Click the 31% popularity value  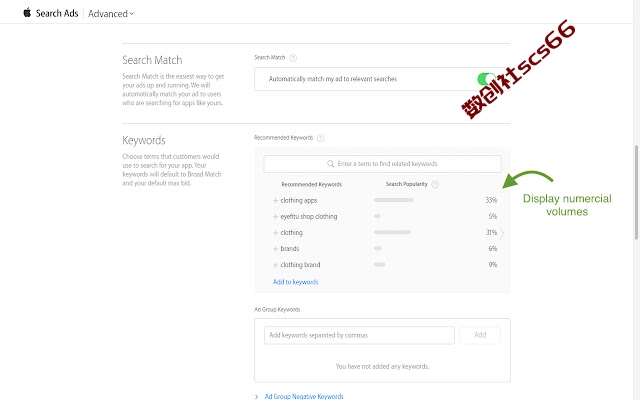[491, 233]
